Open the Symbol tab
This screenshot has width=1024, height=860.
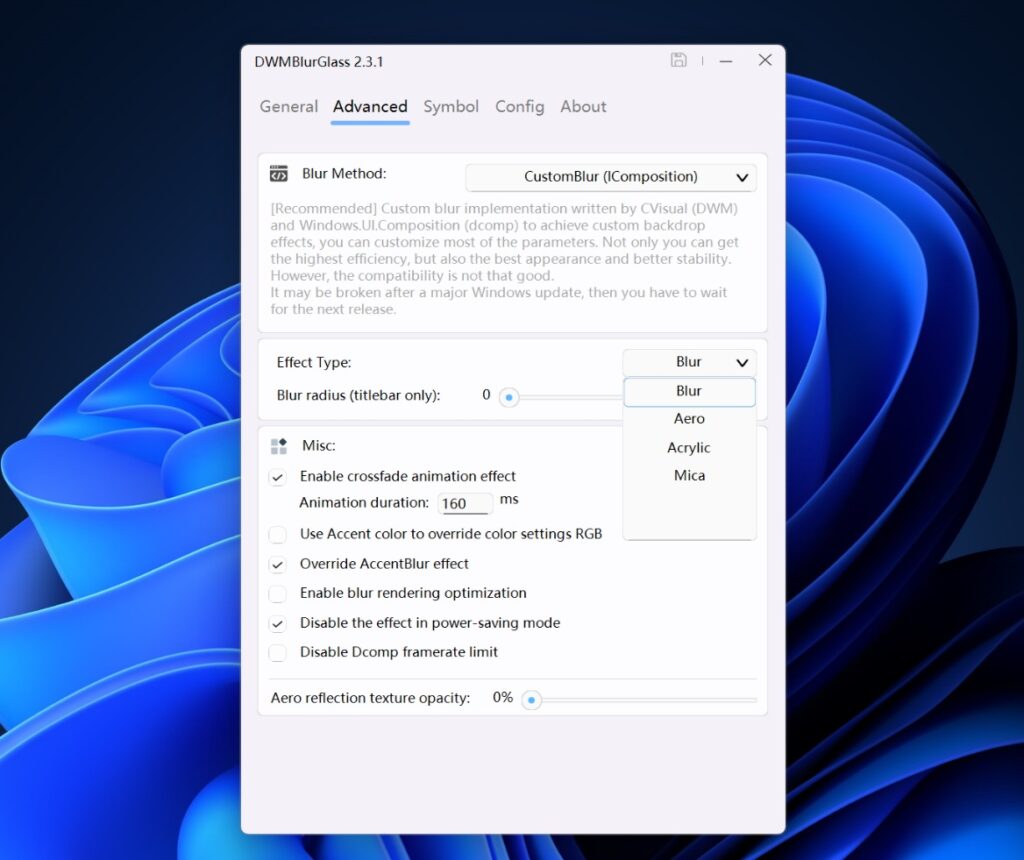(x=451, y=107)
